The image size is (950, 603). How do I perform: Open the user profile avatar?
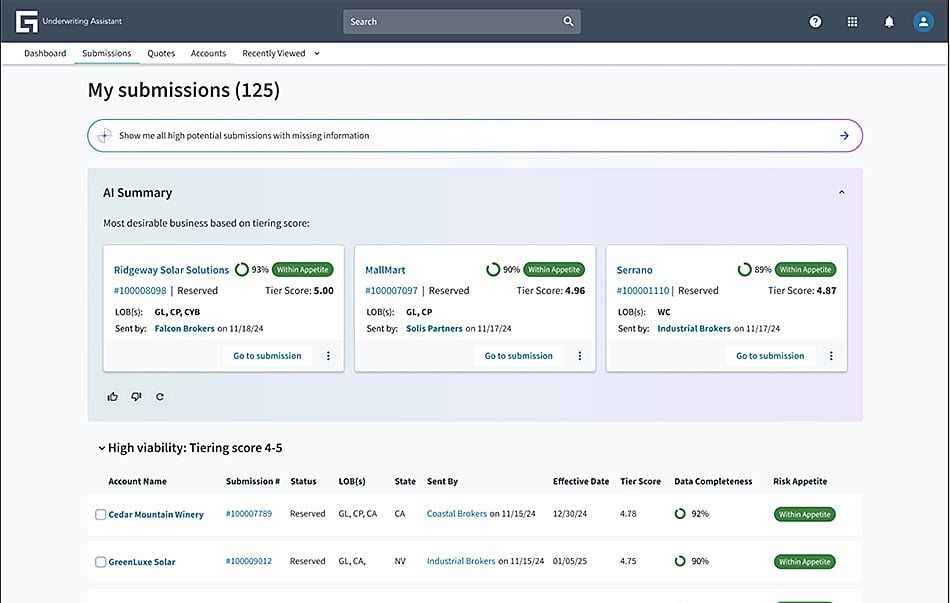[923, 22]
